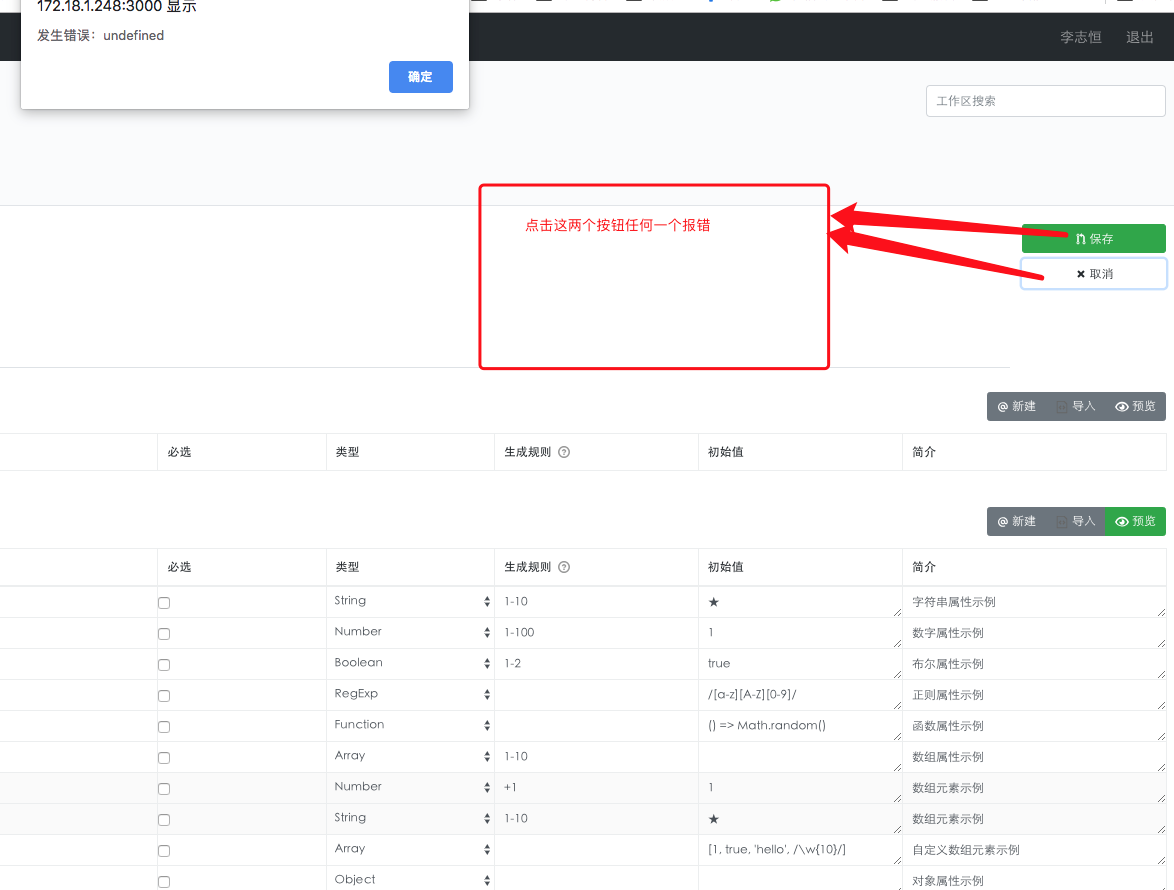Viewport: 1174px width, 890px height.
Task: Tick 必选 checkbox for Function row
Action: 164,727
